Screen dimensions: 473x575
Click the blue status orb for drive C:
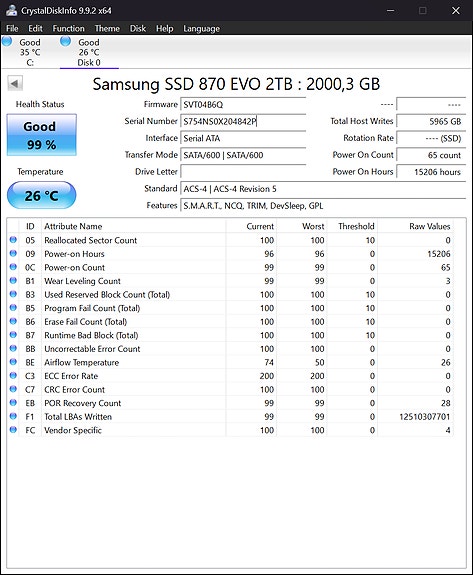click(7, 41)
